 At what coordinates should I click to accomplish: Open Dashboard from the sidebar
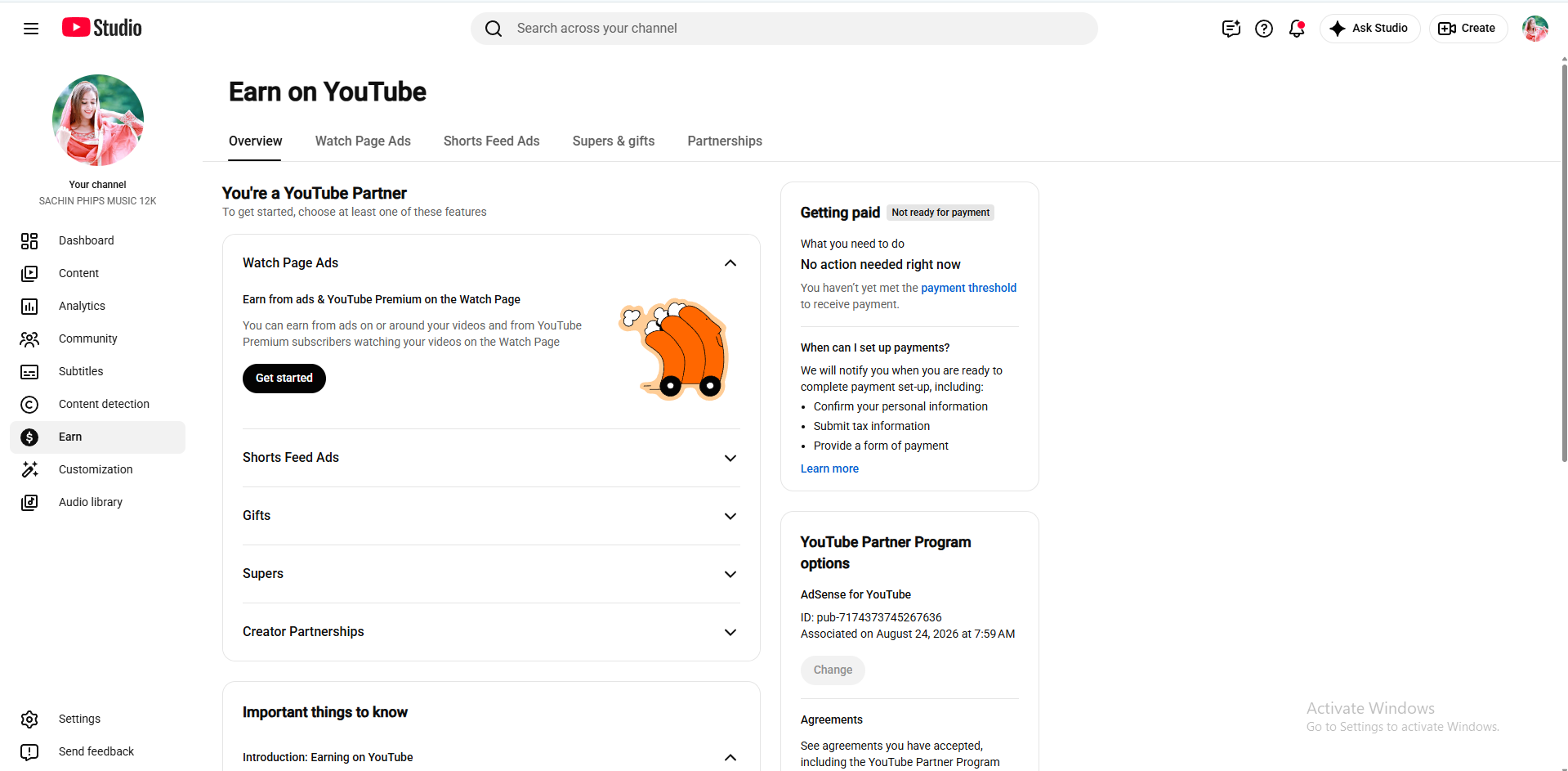pyautogui.click(x=98, y=240)
